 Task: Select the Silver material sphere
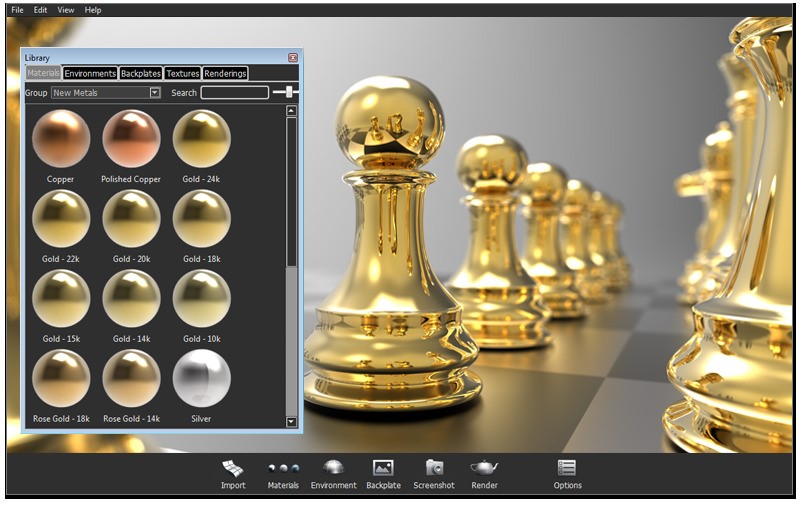pos(201,379)
